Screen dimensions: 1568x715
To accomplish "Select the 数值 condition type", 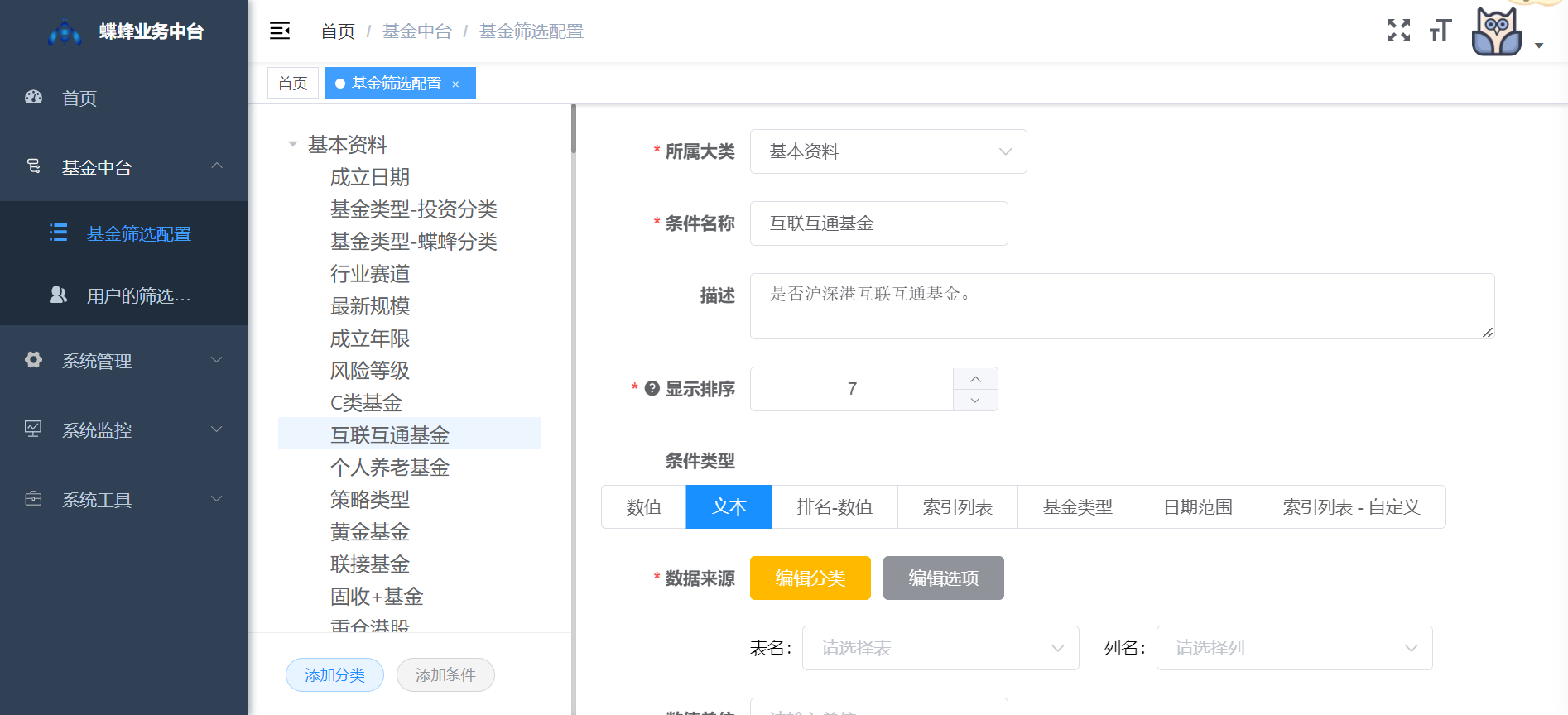I will [x=644, y=506].
